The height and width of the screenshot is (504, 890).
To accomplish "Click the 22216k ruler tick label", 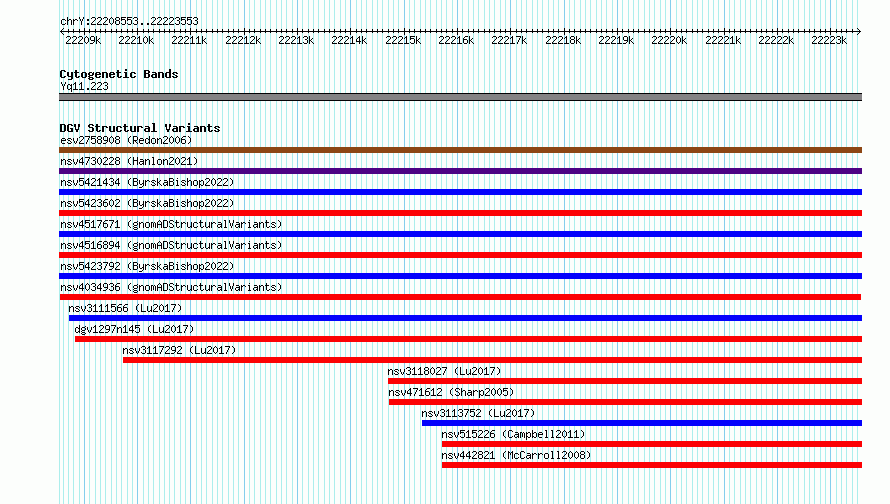I will pyautogui.click(x=456, y=40).
